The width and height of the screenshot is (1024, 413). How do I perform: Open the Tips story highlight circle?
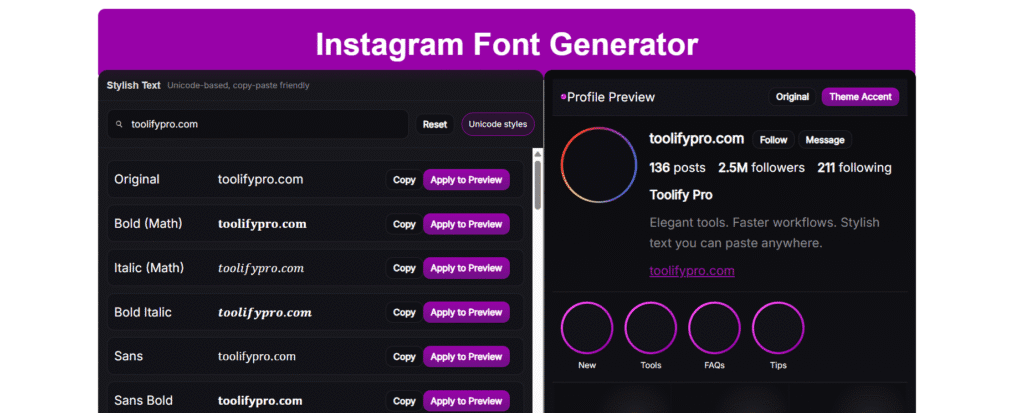[778, 329]
